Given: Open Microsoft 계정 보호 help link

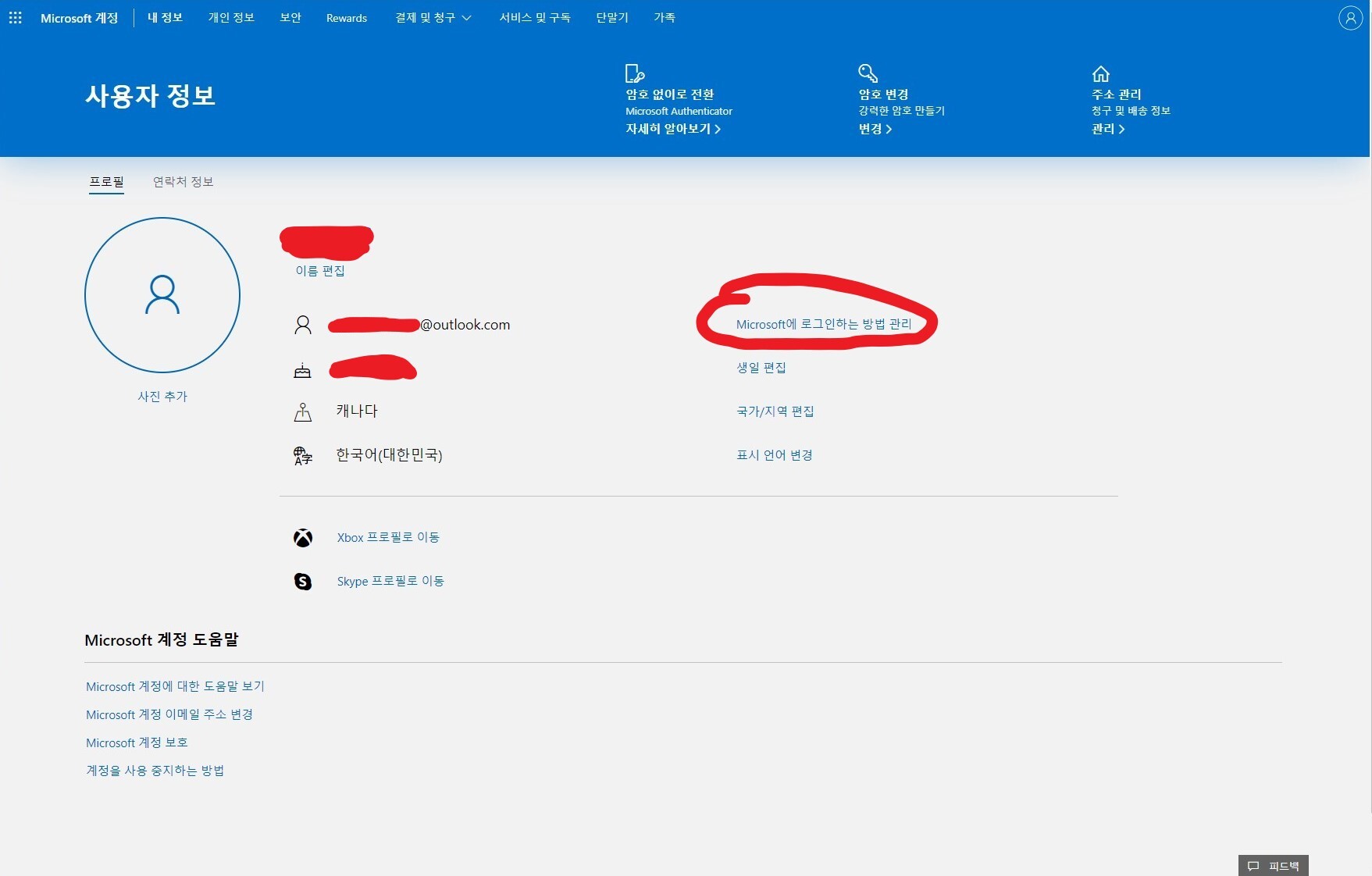Looking at the screenshot, I should [x=137, y=743].
